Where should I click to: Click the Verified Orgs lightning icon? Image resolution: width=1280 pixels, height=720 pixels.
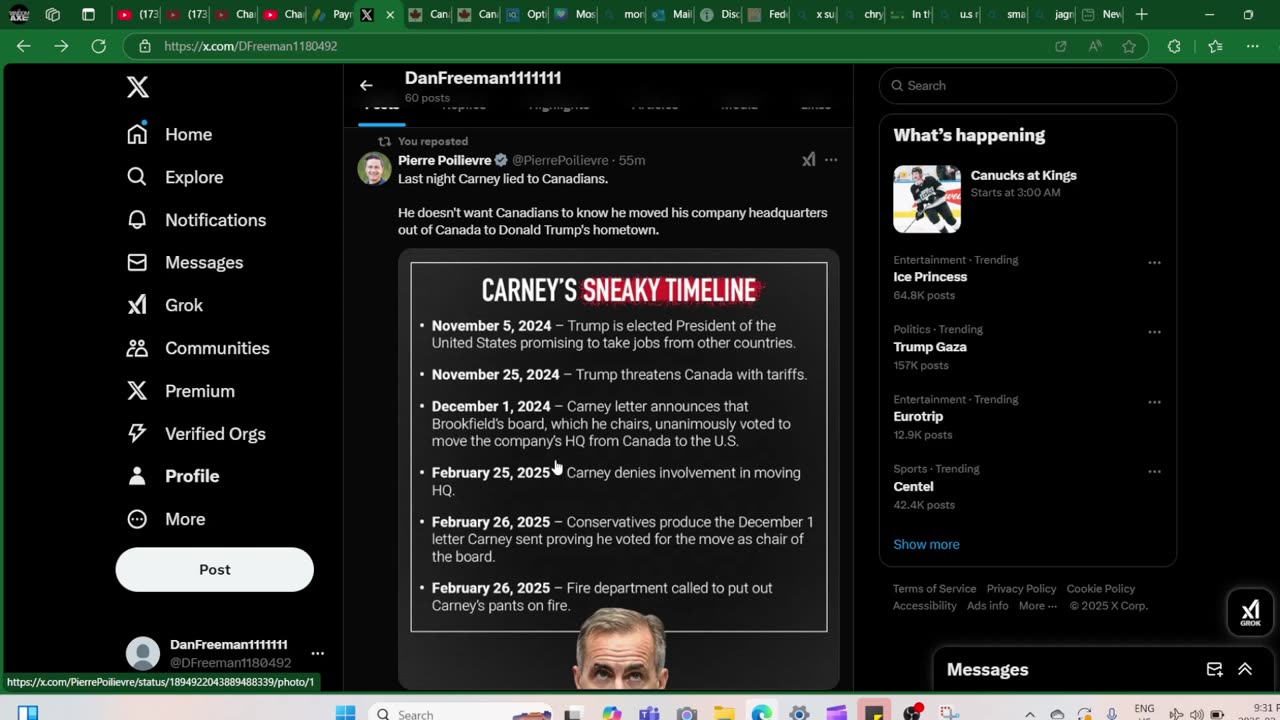click(x=137, y=433)
